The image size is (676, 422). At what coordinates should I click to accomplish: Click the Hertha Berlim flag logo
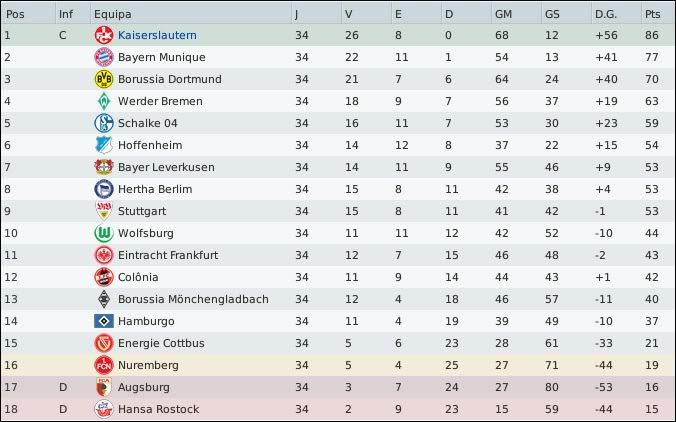pyautogui.click(x=102, y=189)
